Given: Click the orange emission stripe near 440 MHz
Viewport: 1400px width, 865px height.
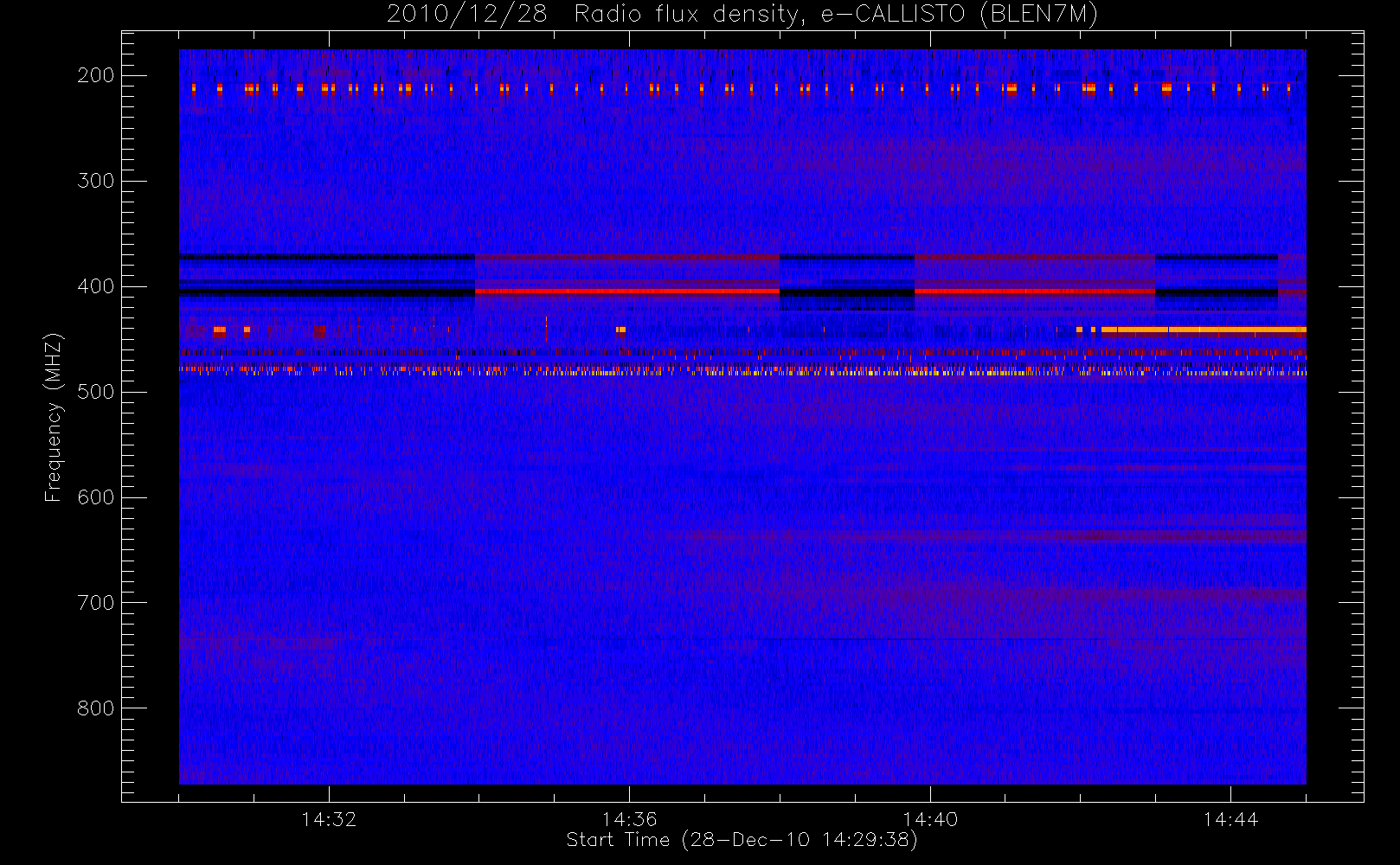Looking at the screenshot, I should tap(1204, 330).
